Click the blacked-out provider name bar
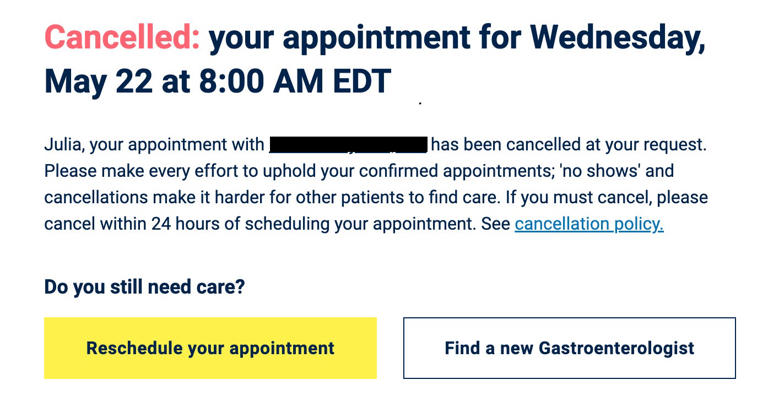 coord(348,145)
